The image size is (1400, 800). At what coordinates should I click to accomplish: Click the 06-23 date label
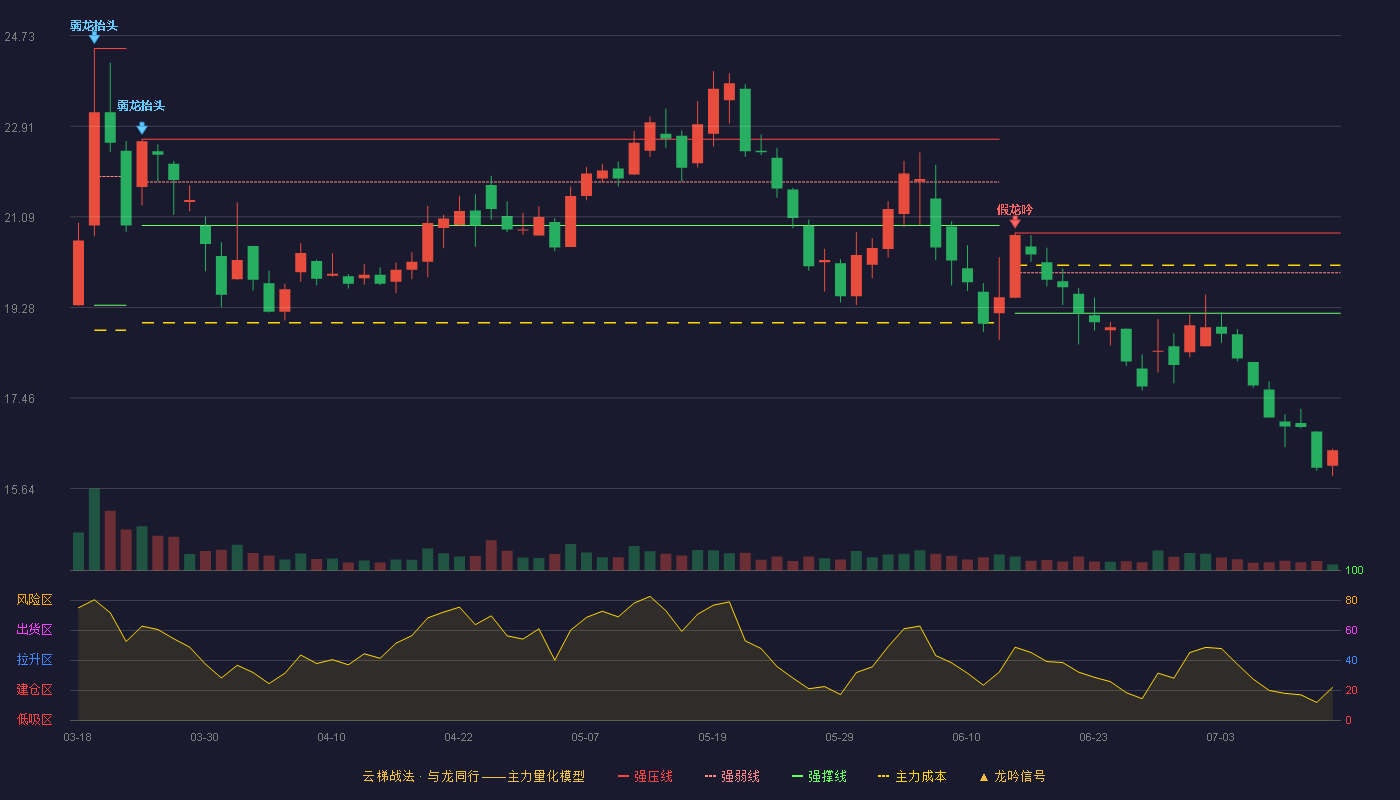point(1093,737)
